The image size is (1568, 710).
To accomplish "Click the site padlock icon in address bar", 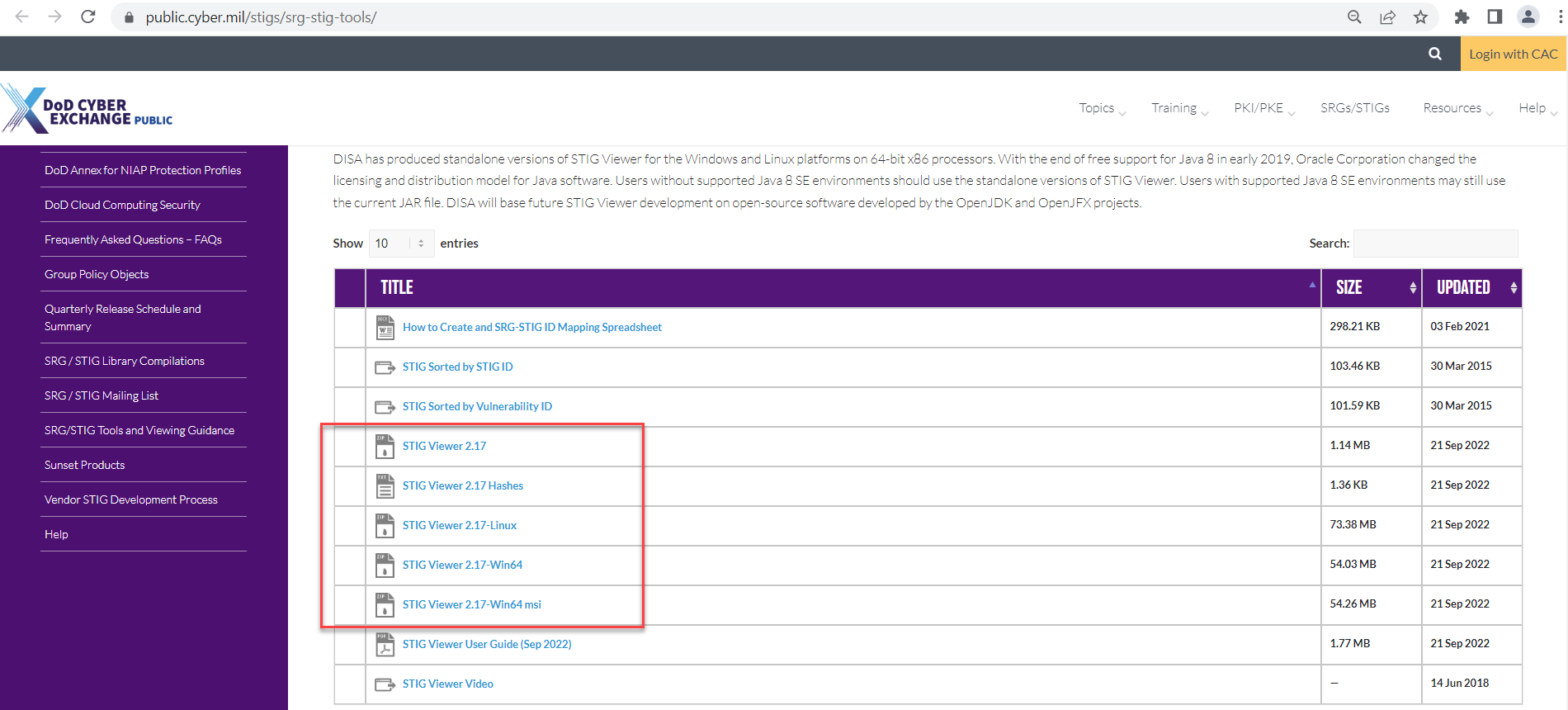I will coord(129,17).
